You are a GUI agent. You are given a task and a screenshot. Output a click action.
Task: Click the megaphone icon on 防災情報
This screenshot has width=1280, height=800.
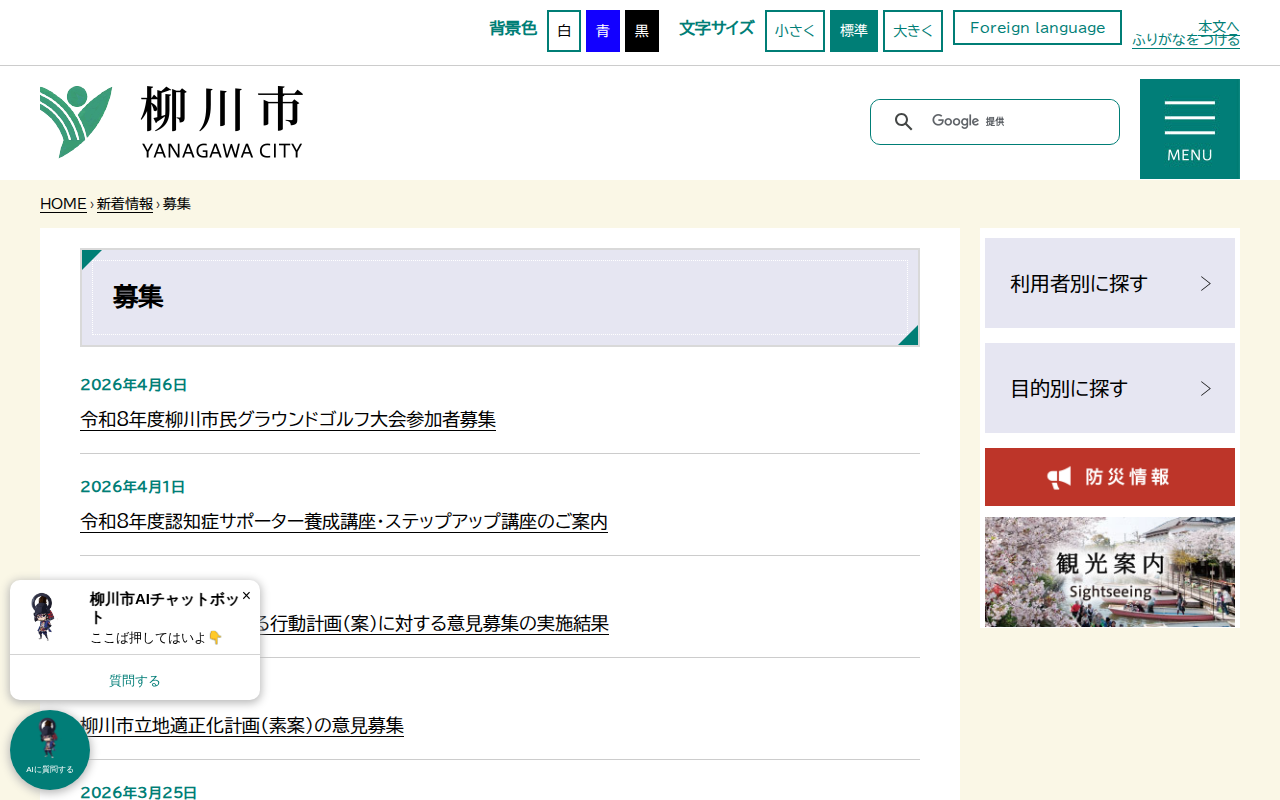point(1059,477)
